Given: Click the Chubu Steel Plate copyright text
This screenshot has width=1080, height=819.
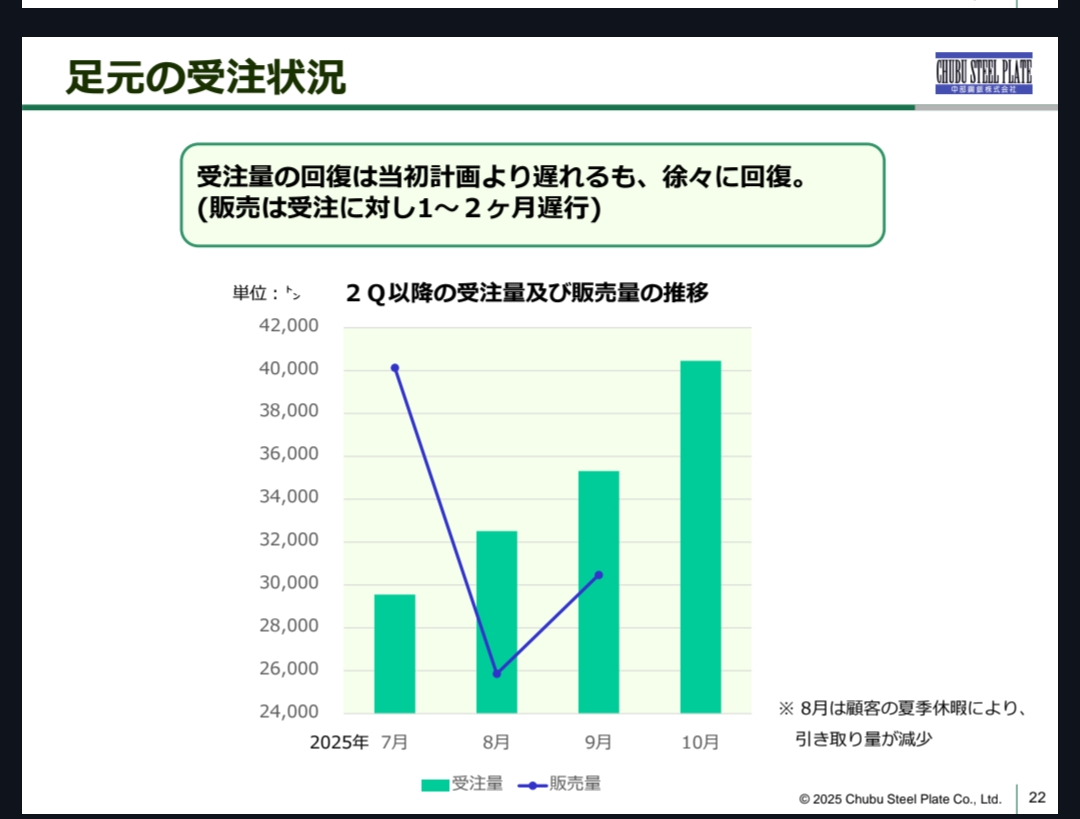Looking at the screenshot, I should 900,799.
